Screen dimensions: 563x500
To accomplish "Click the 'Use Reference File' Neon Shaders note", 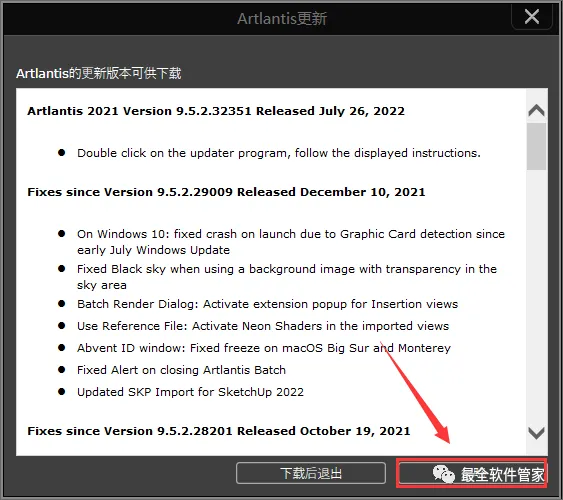I will 263,326.
